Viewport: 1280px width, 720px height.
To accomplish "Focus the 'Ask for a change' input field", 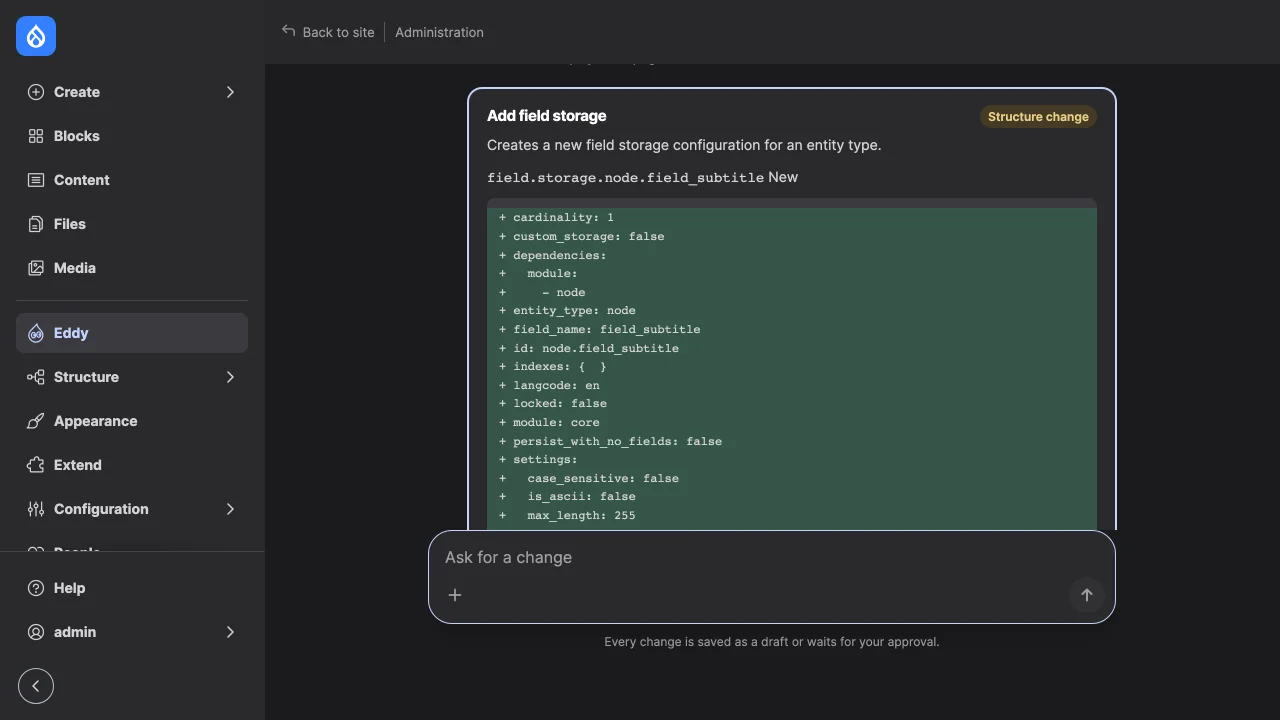I will coord(771,557).
